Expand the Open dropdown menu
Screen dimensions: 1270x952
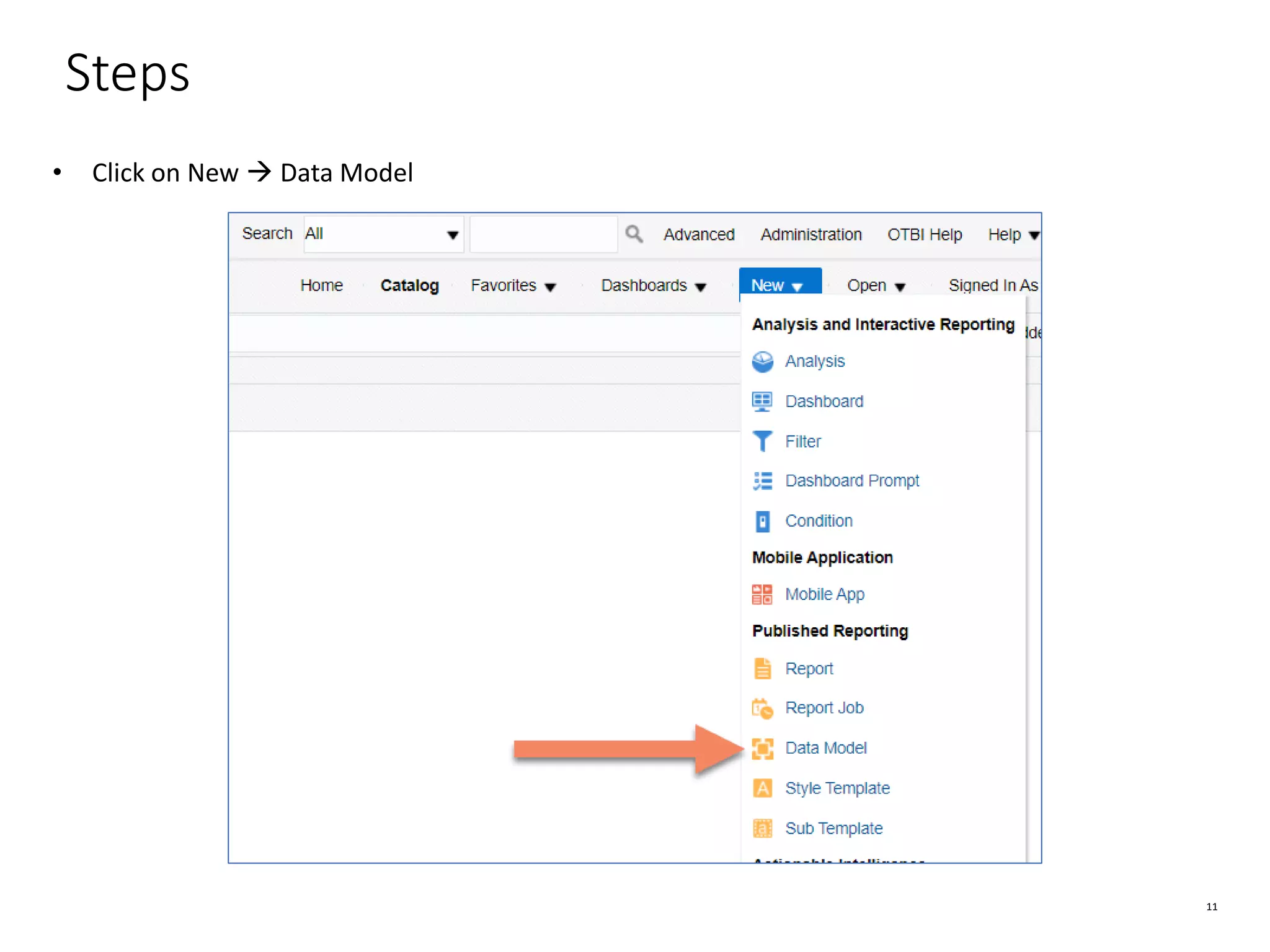coord(876,286)
